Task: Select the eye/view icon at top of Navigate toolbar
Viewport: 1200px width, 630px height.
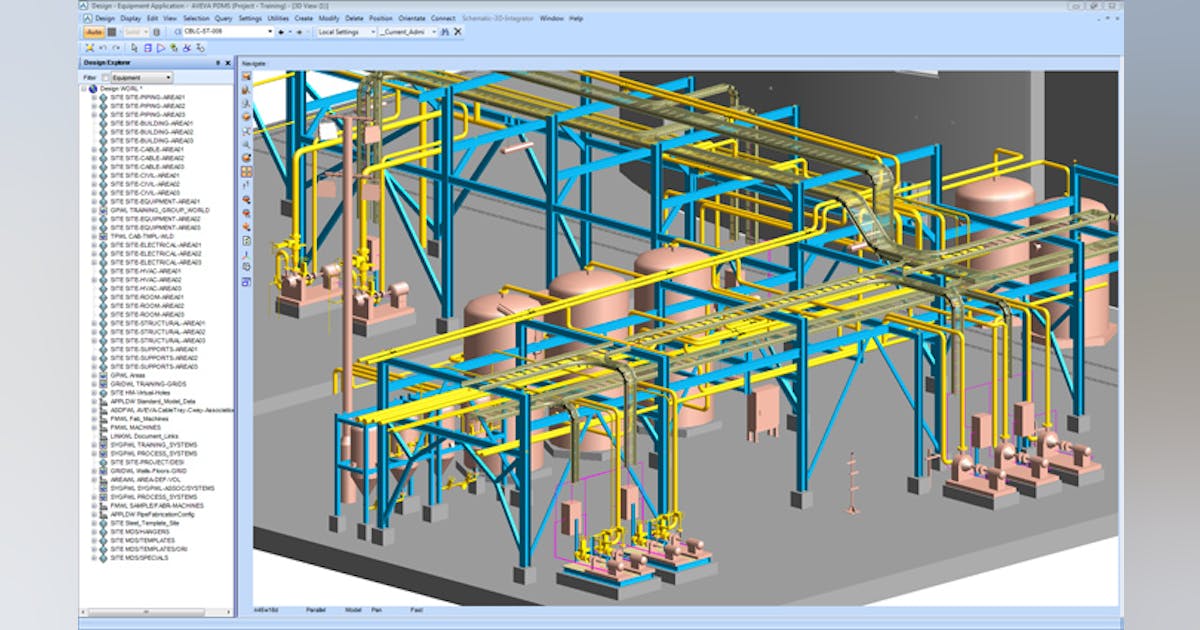Action: pos(248,77)
